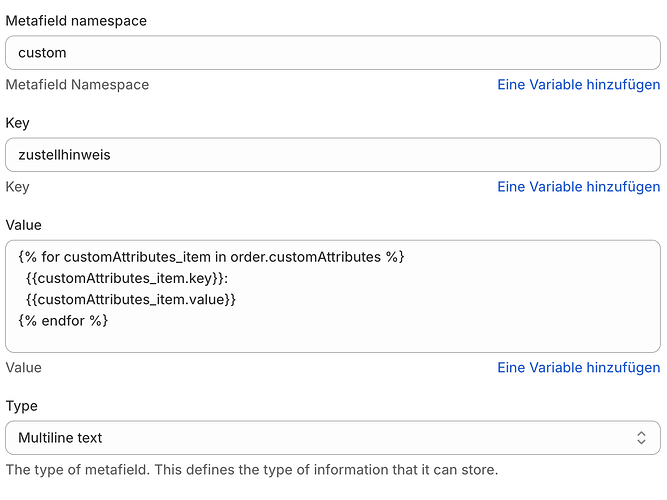This screenshot has width=667, height=500.
Task: Click the '{{customAttributes_item.value}}' line
Action: click(x=130, y=299)
